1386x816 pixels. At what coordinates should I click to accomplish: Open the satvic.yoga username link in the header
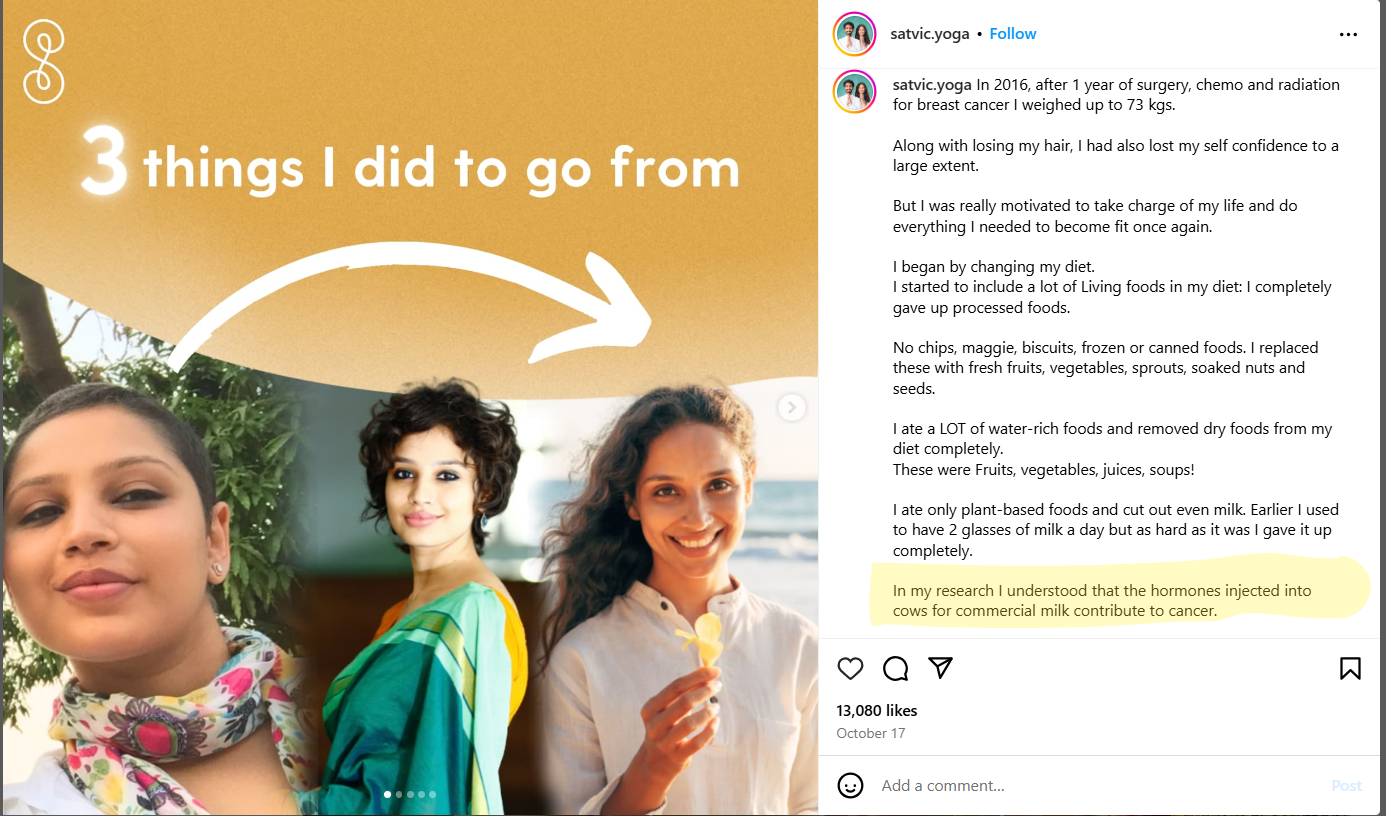[x=929, y=34]
